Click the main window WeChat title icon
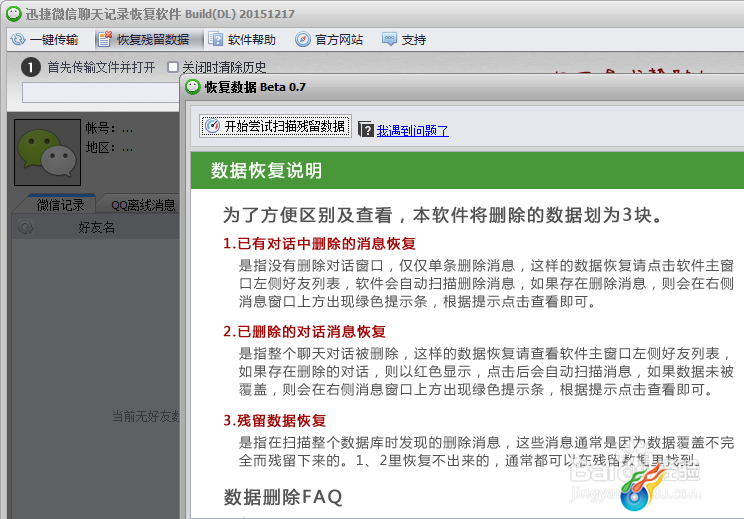The width and height of the screenshot is (744, 519). [14, 13]
